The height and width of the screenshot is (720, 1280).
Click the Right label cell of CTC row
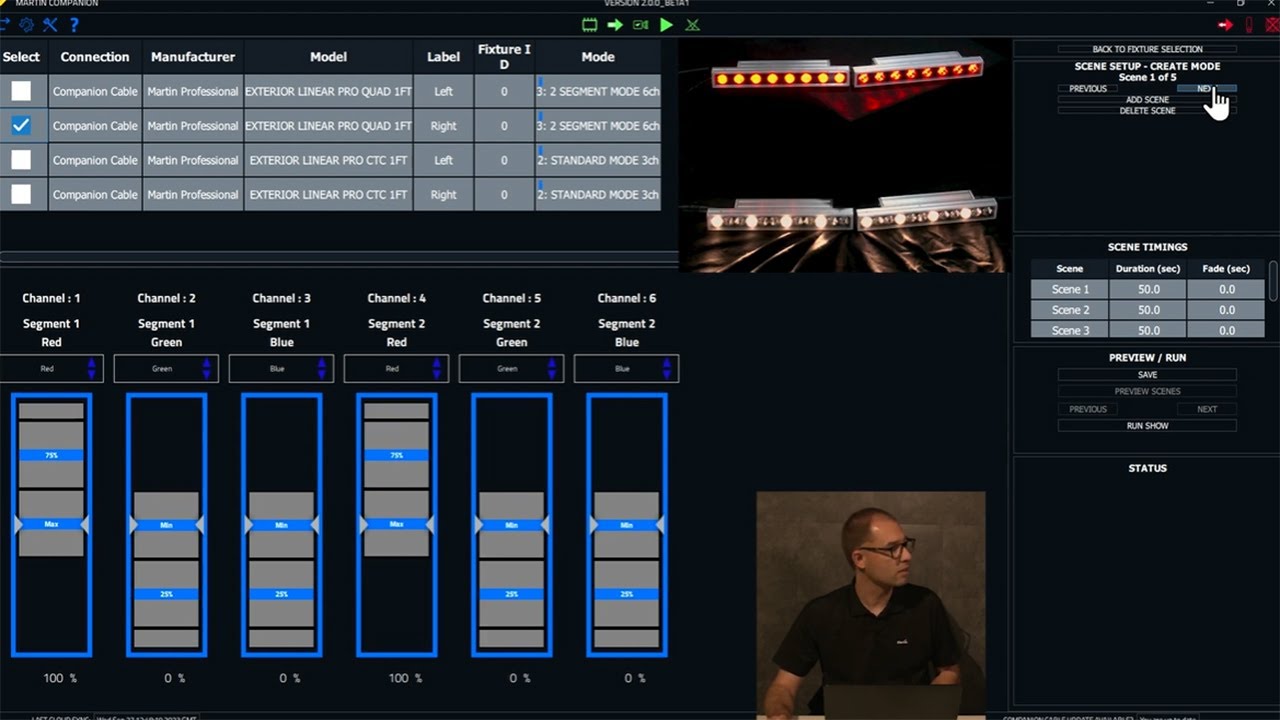pos(444,194)
